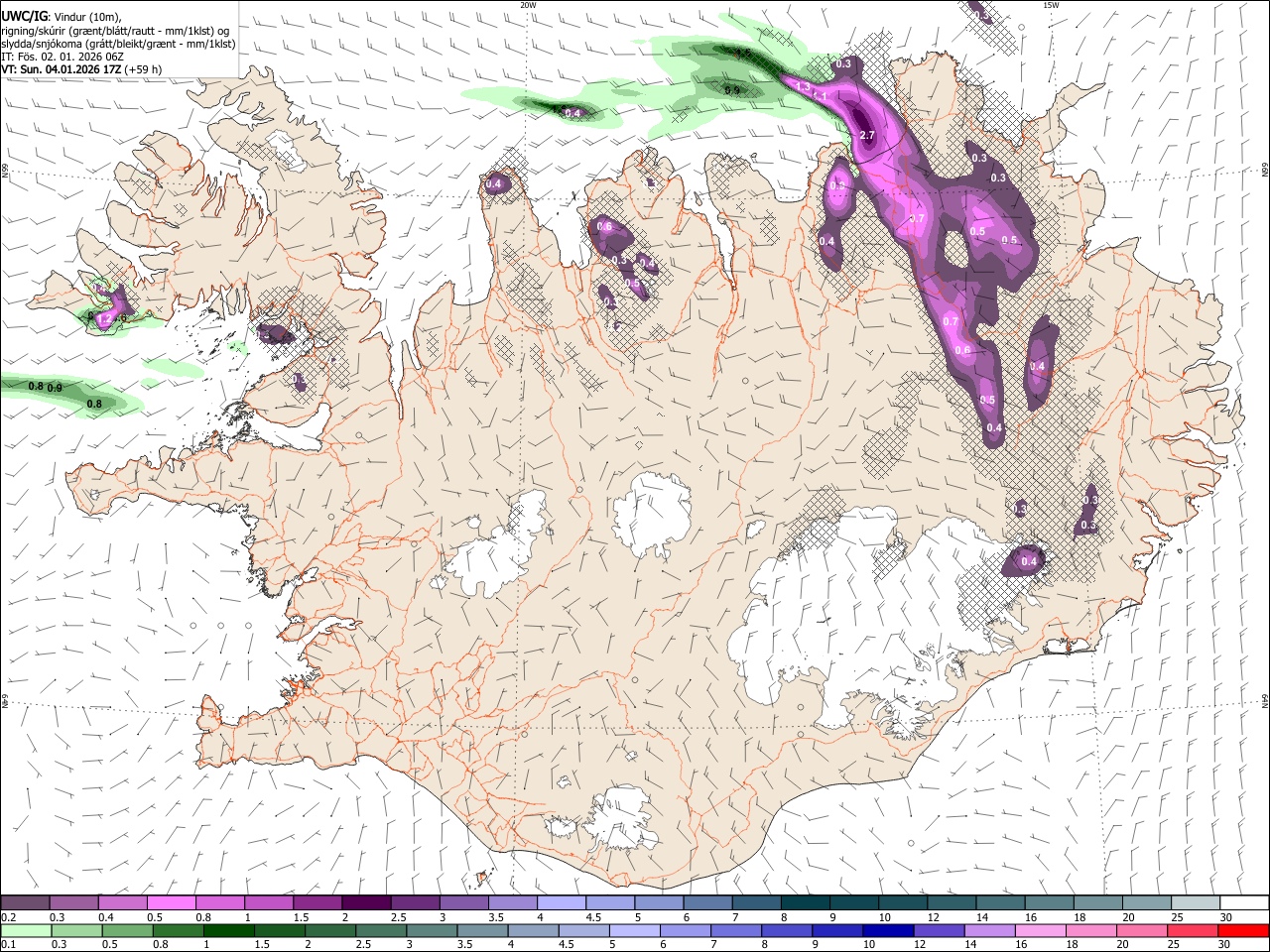Screen dimensions: 1270x952
Task: Select the teal swatch labeled 12, upper legend
Action: [951, 903]
